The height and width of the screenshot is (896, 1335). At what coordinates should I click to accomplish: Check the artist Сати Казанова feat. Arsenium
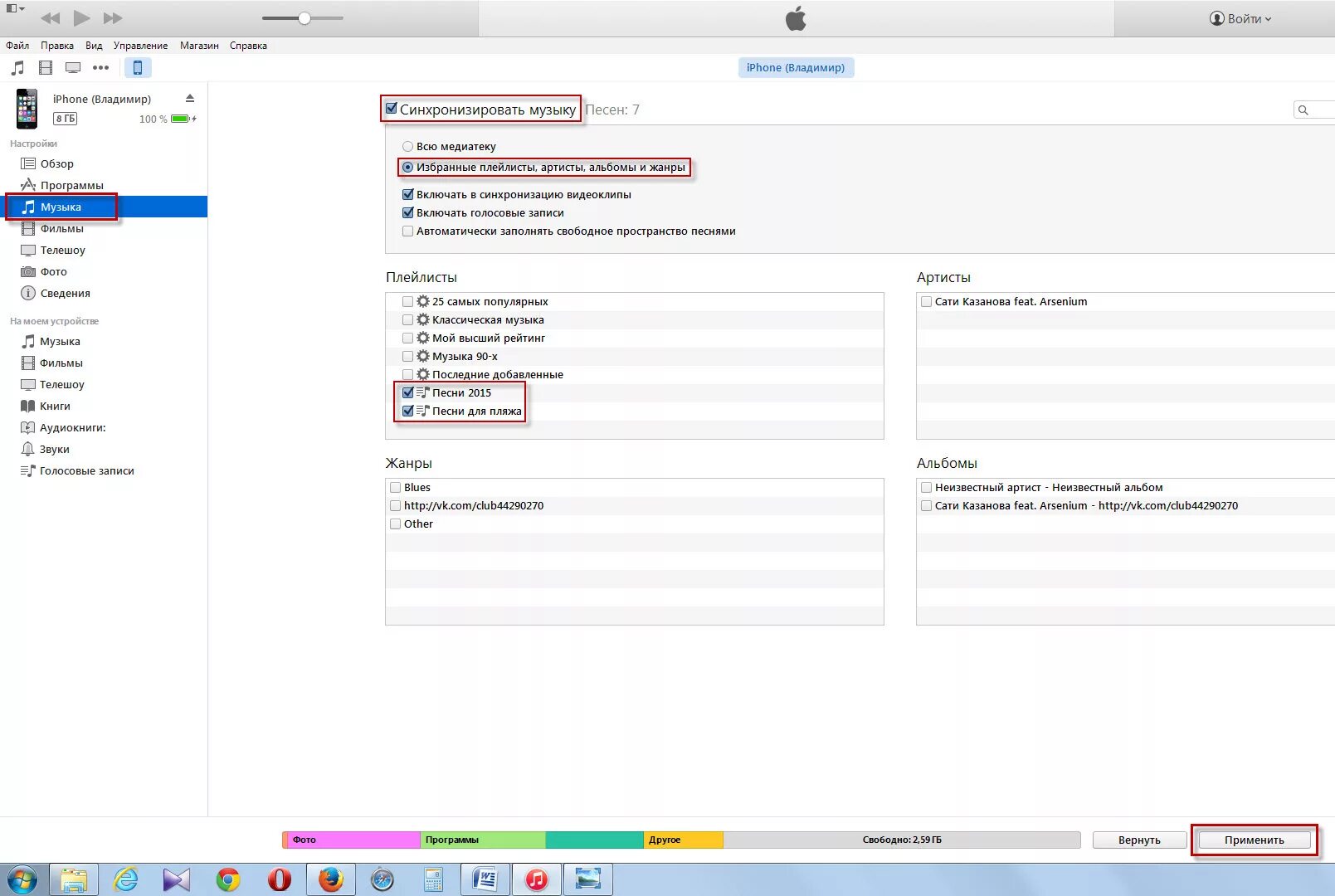click(x=926, y=301)
